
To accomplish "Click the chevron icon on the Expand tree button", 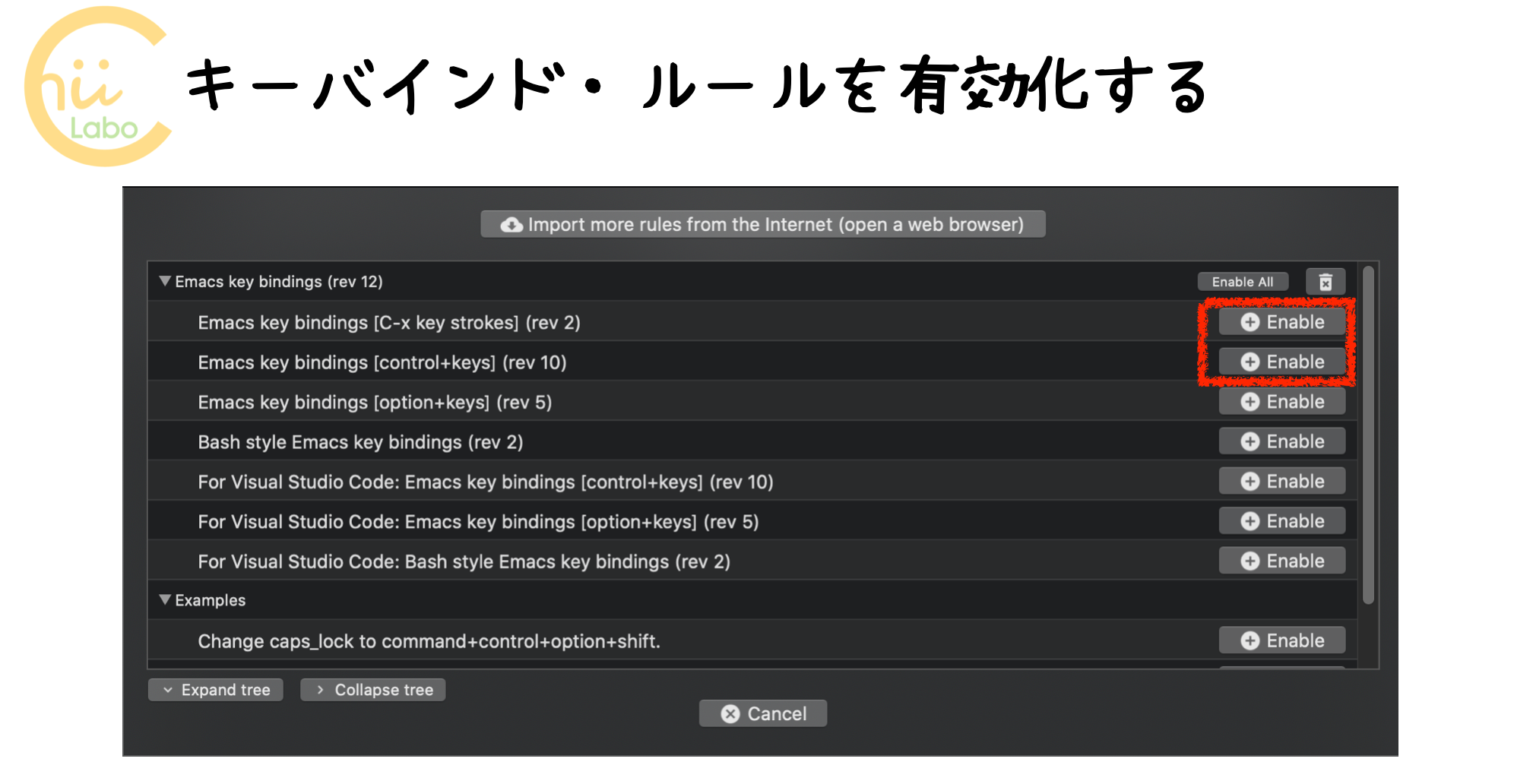I will 167,689.
